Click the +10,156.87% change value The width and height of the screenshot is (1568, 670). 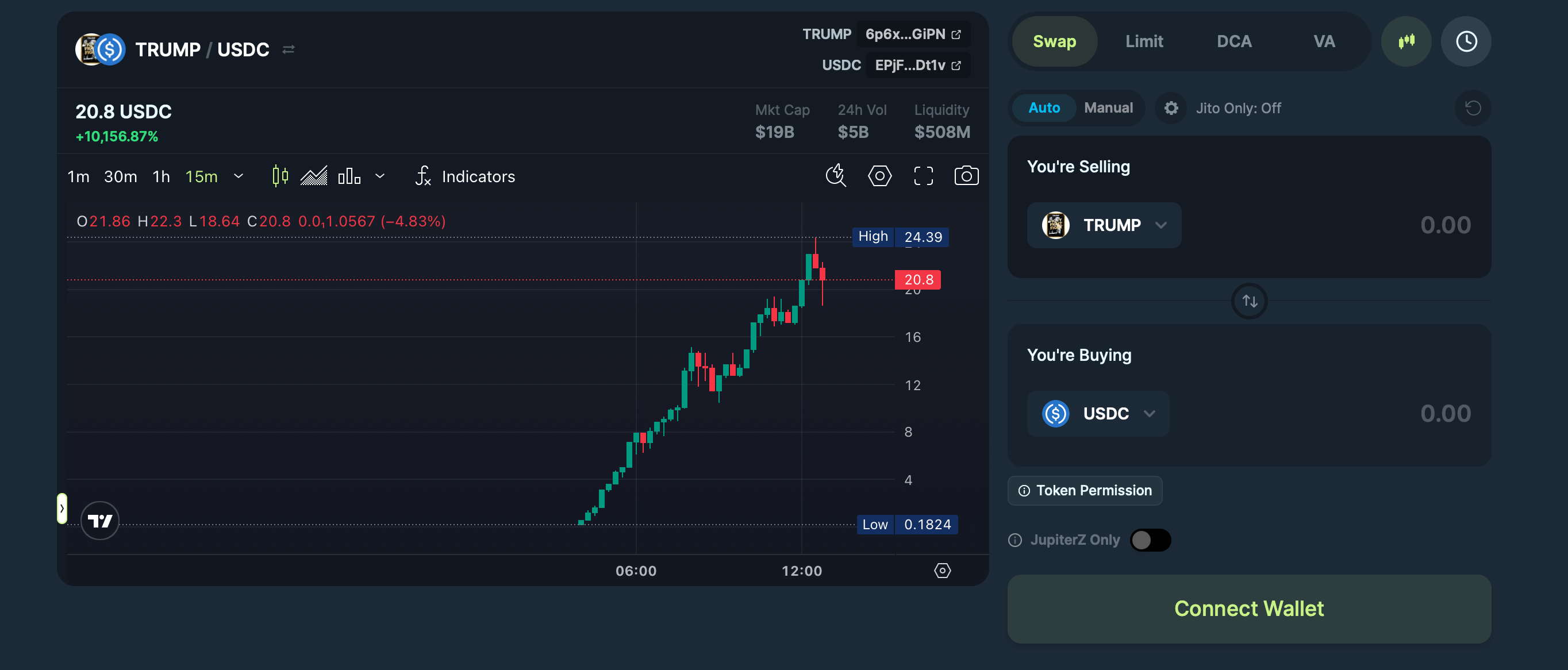[x=117, y=136]
